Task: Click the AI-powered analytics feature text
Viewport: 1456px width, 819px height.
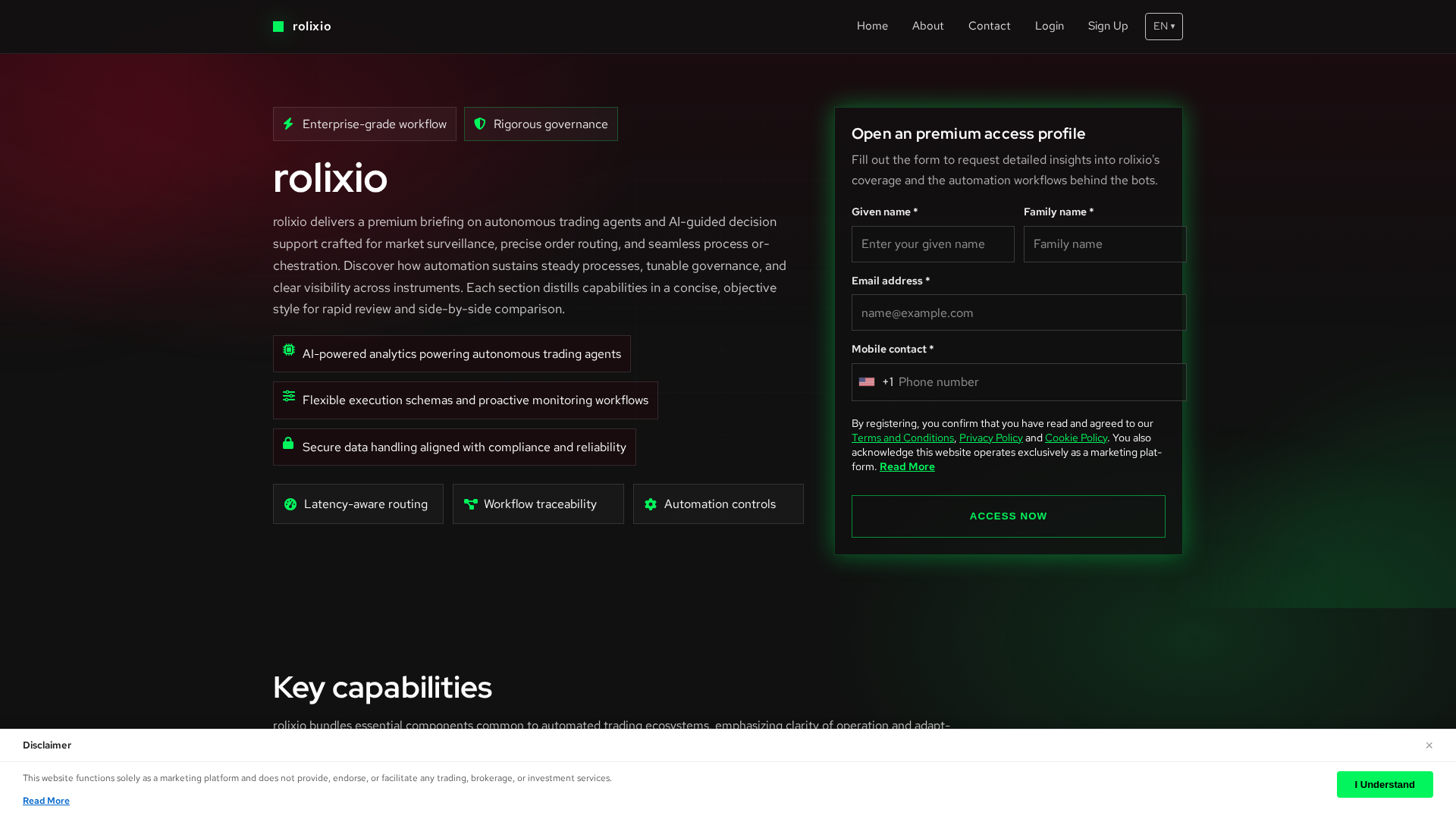Action: (461, 354)
